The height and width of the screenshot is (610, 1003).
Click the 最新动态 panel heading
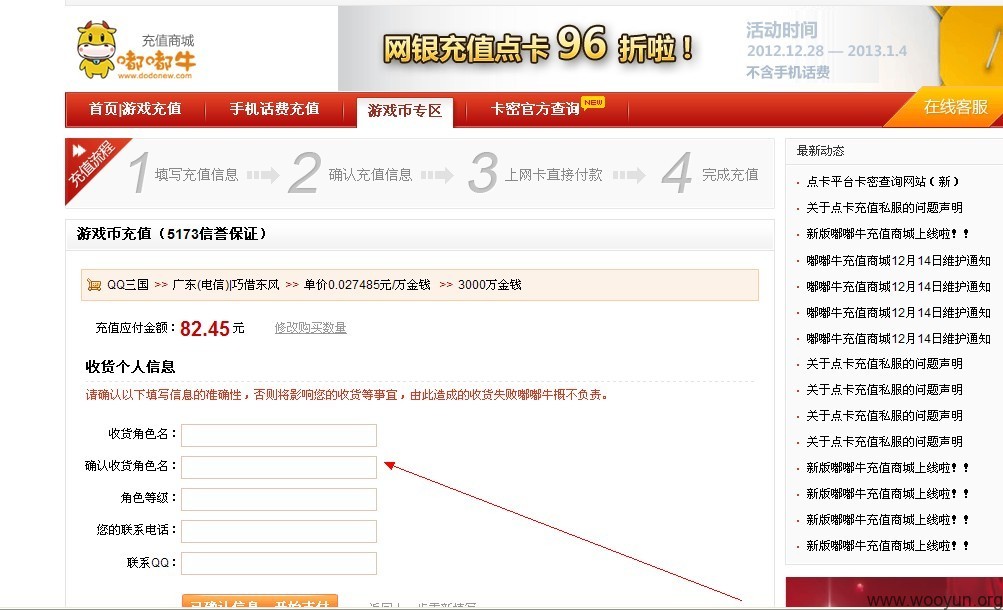click(820, 151)
